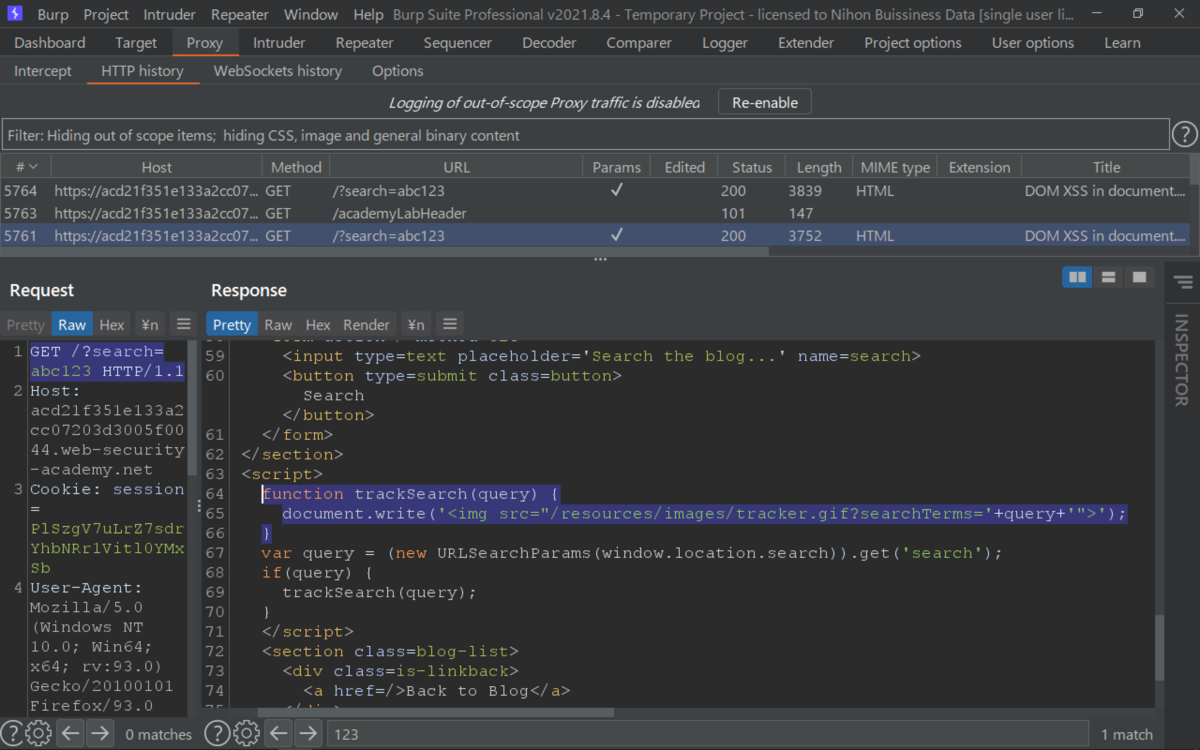Screen dimensions: 1200x750
Task: Sort history by Length column header
Action: 819,167
